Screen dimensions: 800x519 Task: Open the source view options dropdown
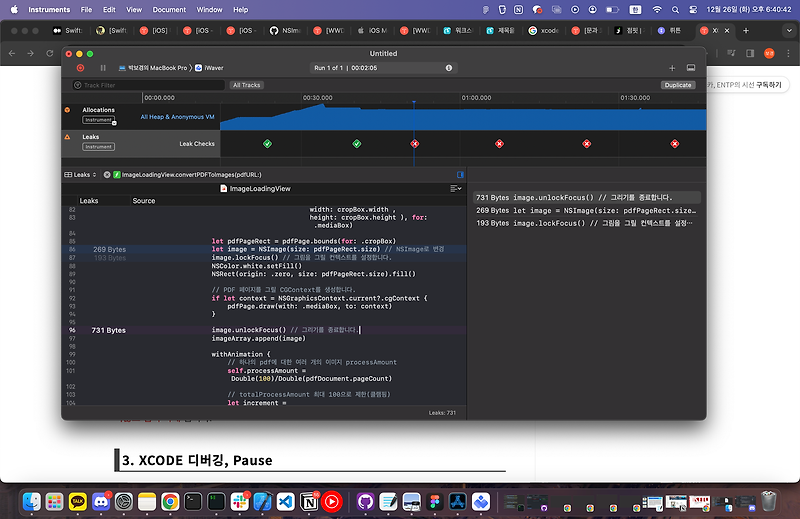tap(456, 189)
